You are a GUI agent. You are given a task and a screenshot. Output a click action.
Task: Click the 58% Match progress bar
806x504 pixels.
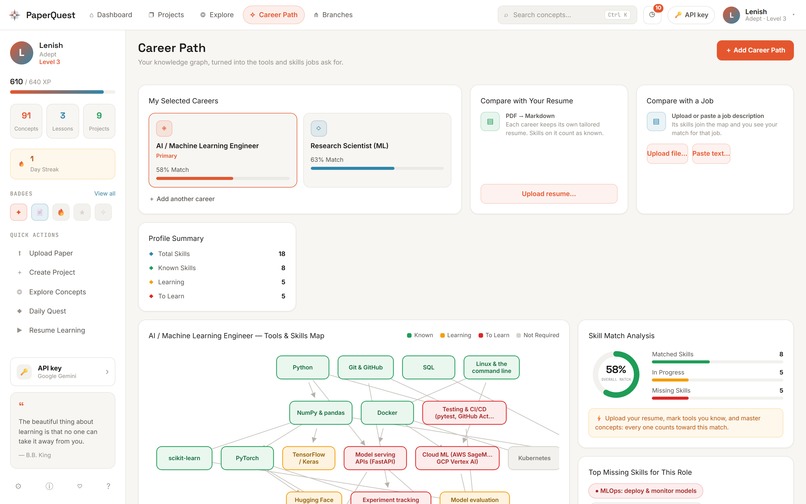[223, 178]
